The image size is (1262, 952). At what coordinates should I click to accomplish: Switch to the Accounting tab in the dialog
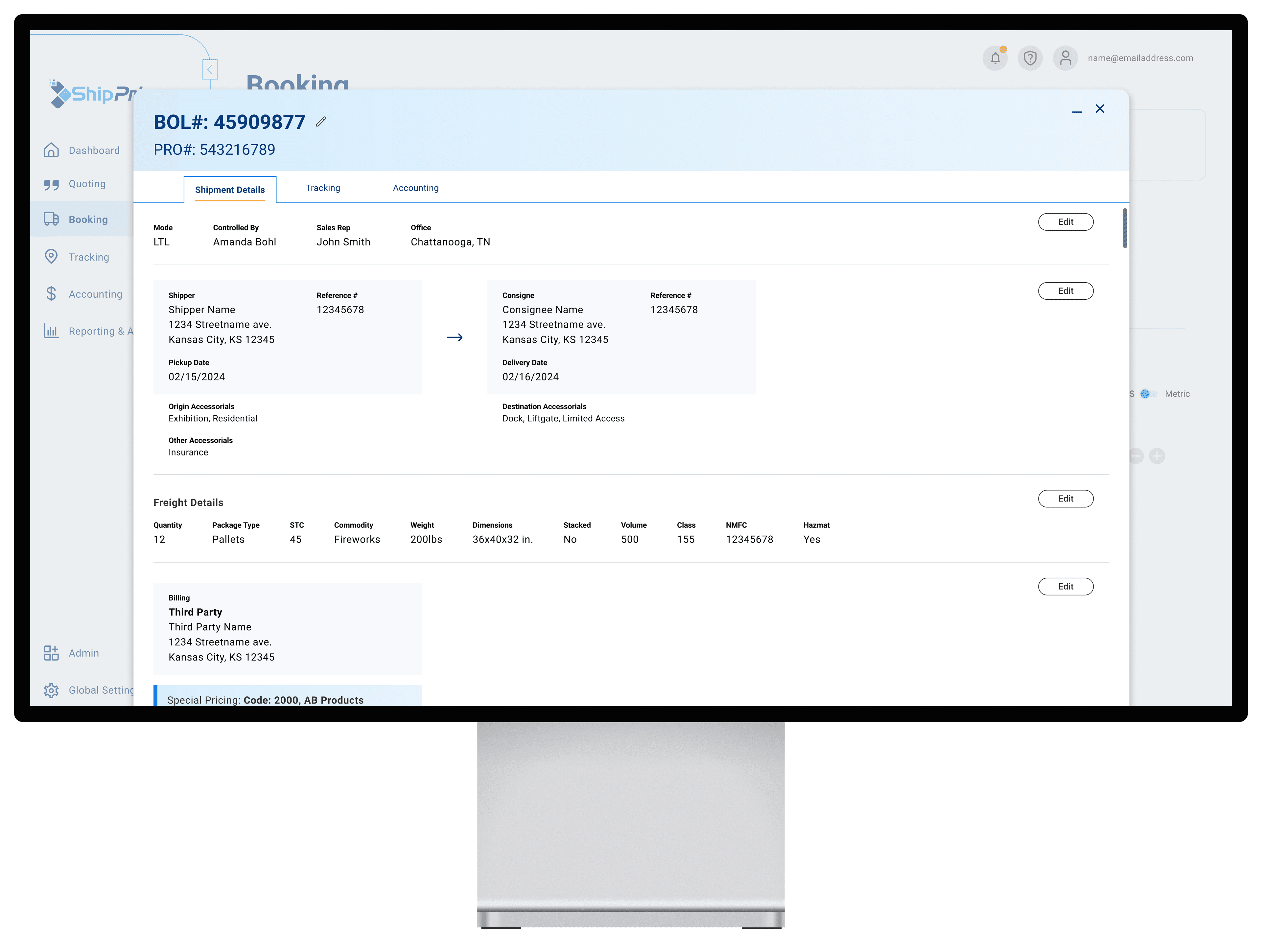pos(416,188)
